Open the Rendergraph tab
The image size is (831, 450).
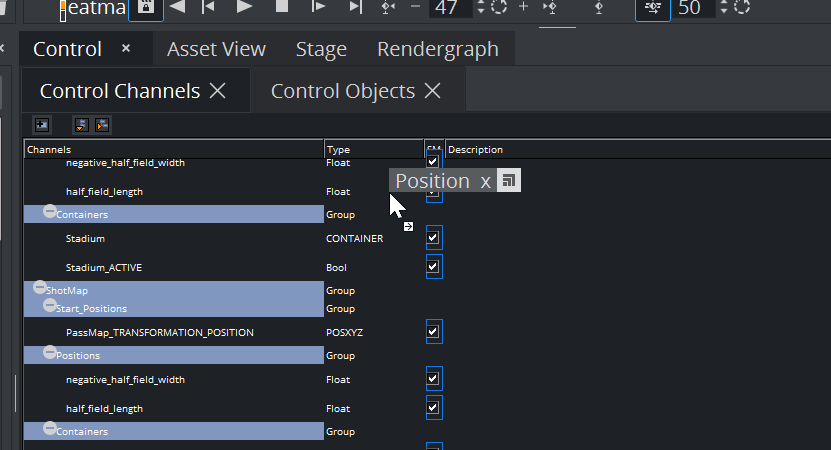437,49
